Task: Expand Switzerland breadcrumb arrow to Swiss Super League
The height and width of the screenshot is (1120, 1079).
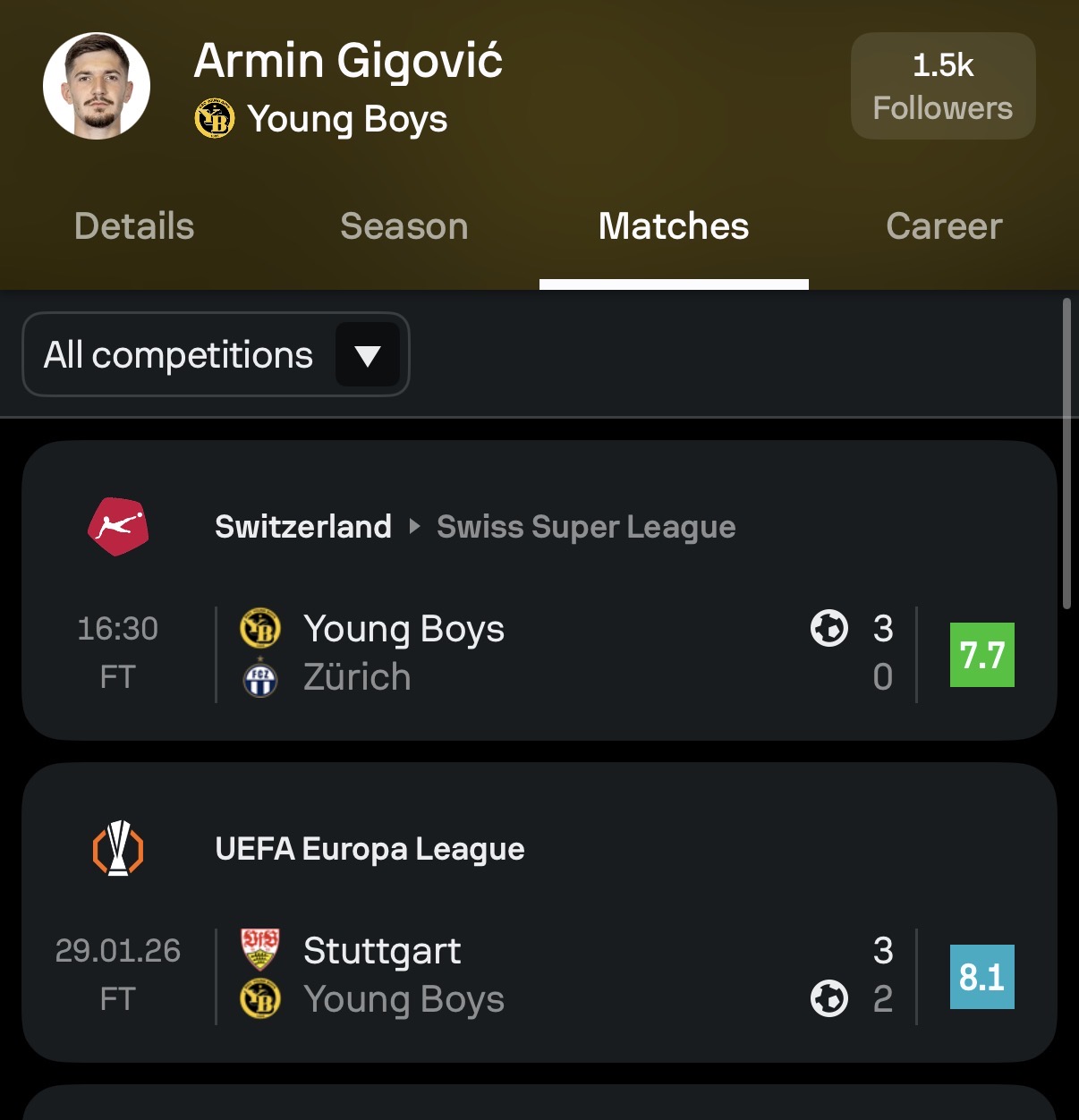Action: [414, 526]
